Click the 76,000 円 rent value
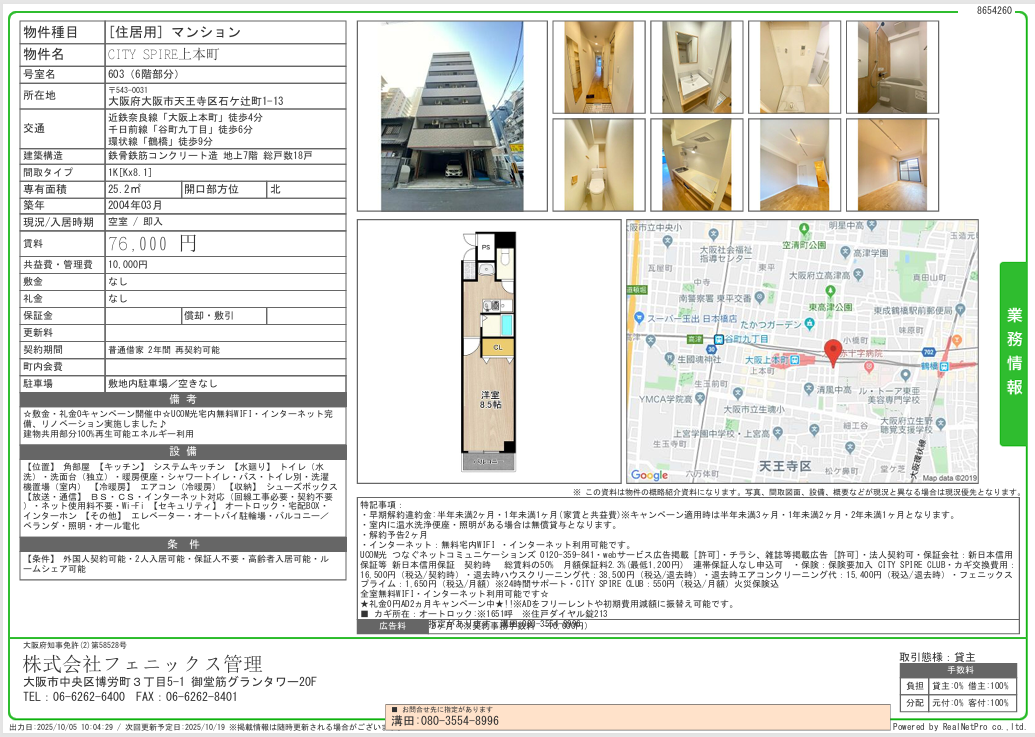This screenshot has height=737, width=1035. pos(152,243)
